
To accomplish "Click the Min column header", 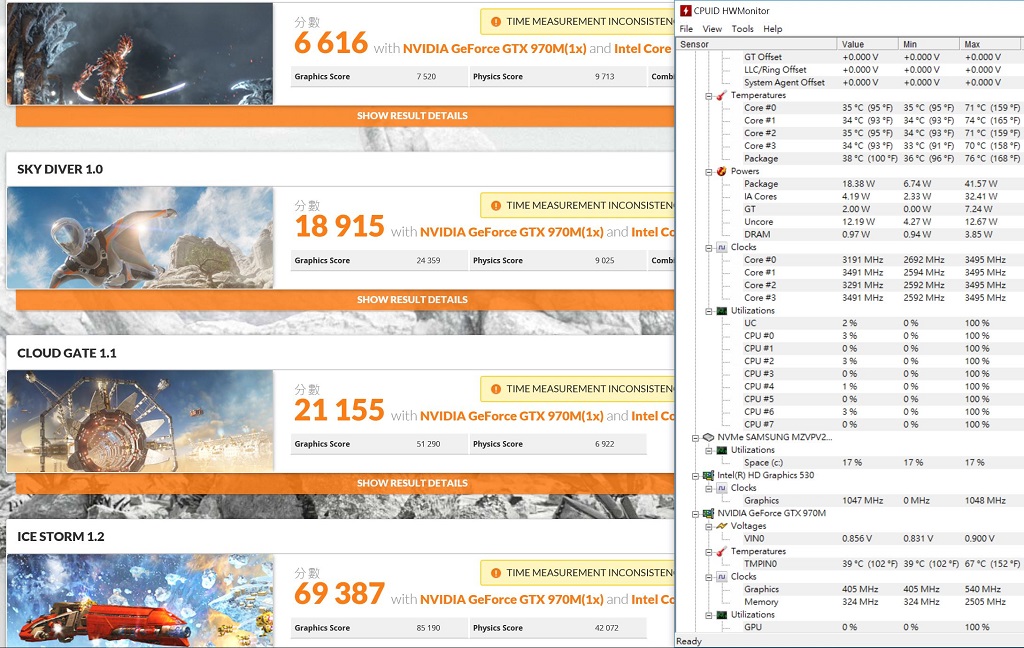I will tap(929, 44).
